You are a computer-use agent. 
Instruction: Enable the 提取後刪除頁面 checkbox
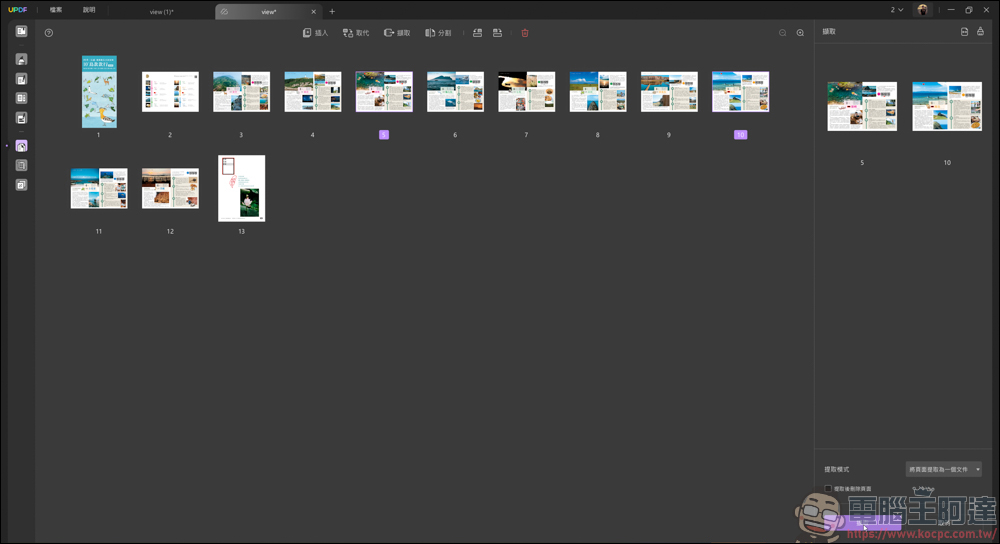tap(828, 488)
